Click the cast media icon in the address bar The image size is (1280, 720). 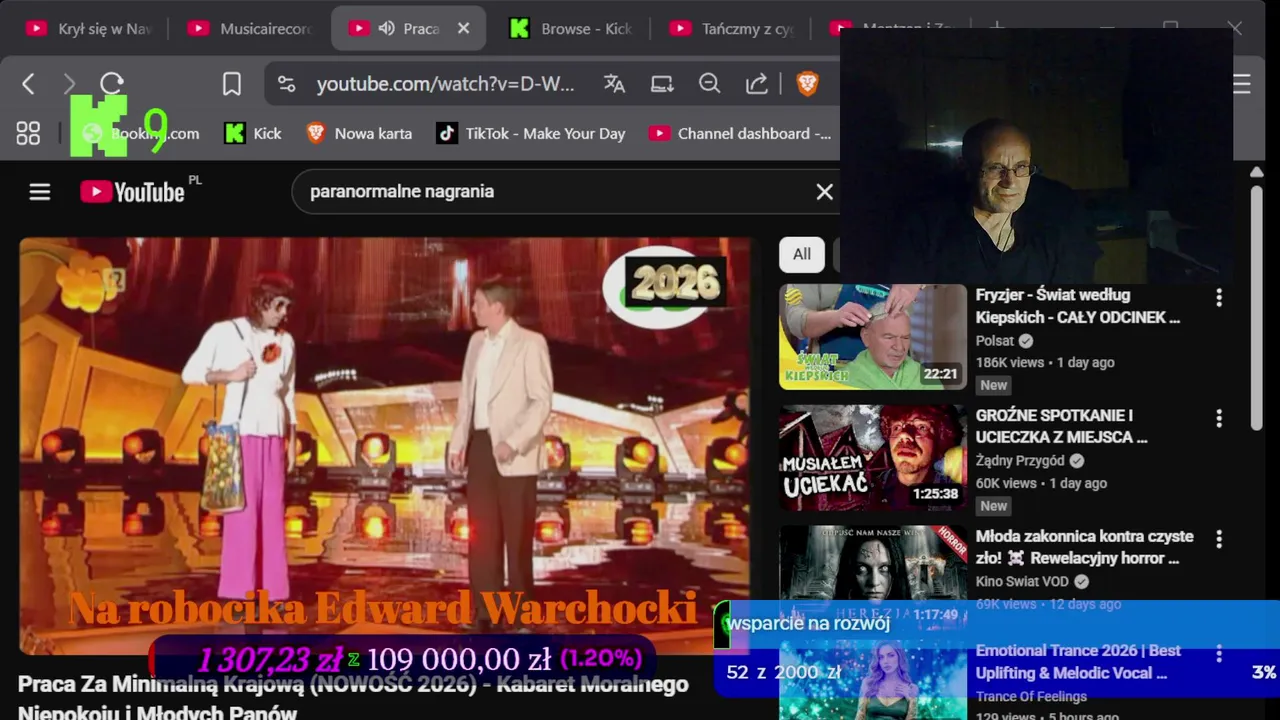[x=662, y=84]
